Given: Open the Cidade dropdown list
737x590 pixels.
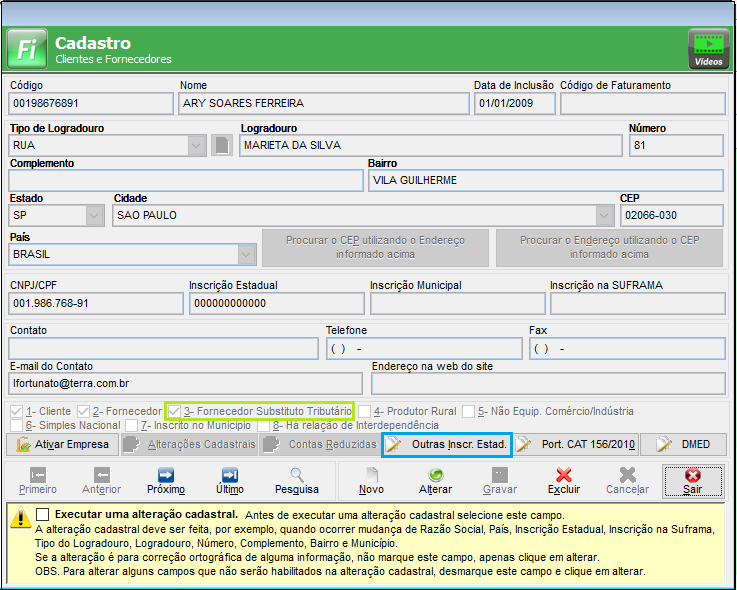Looking at the screenshot, I should point(604,215).
